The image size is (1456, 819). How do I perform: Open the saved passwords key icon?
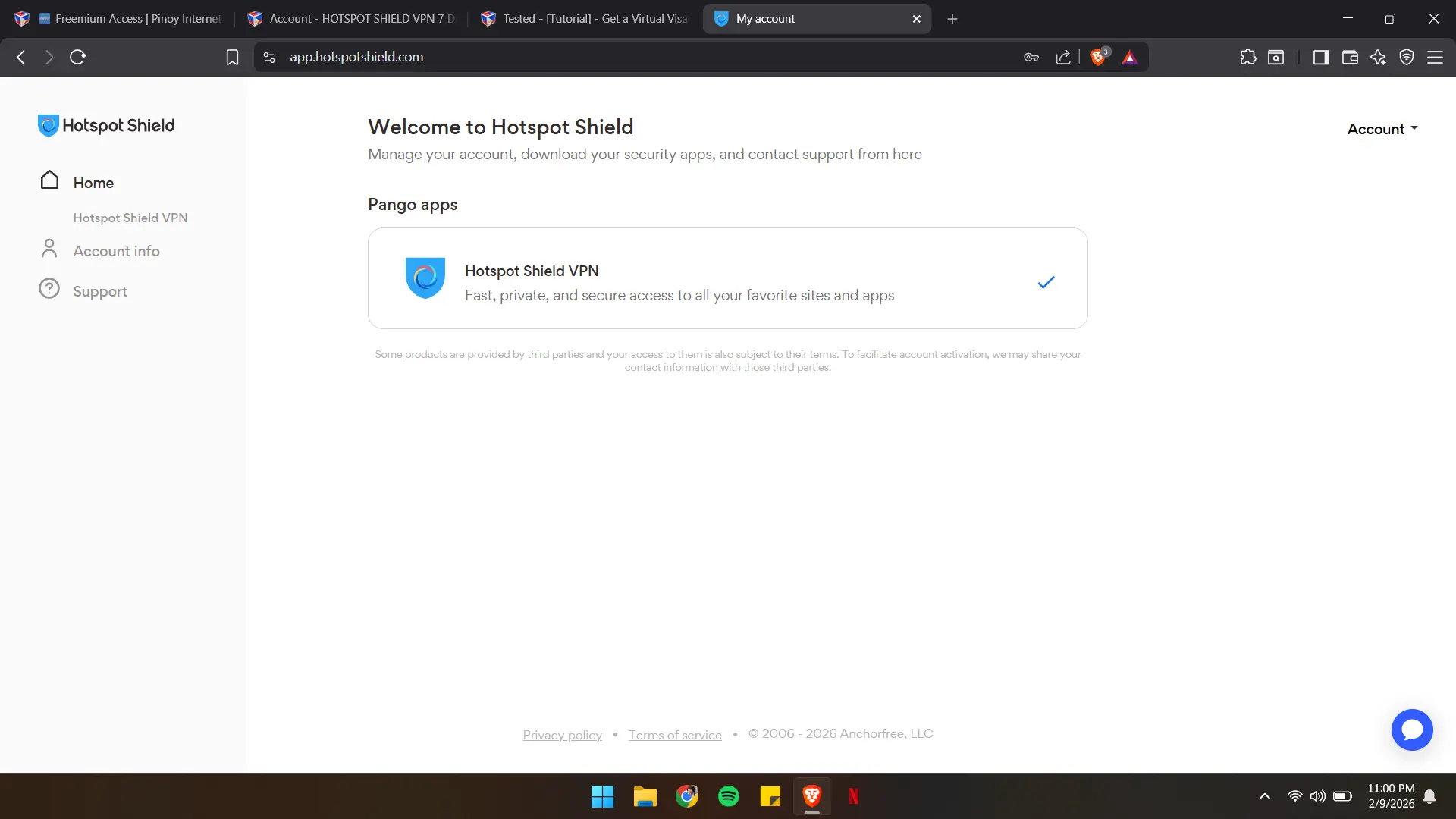[1031, 57]
